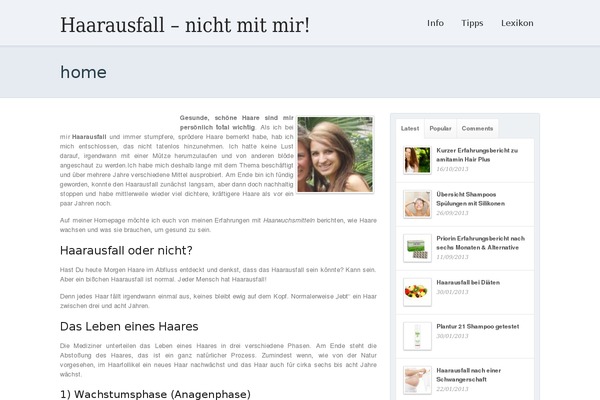The width and height of the screenshot is (600, 400).
Task: Click the date 11/09/2013
Action: (x=452, y=257)
